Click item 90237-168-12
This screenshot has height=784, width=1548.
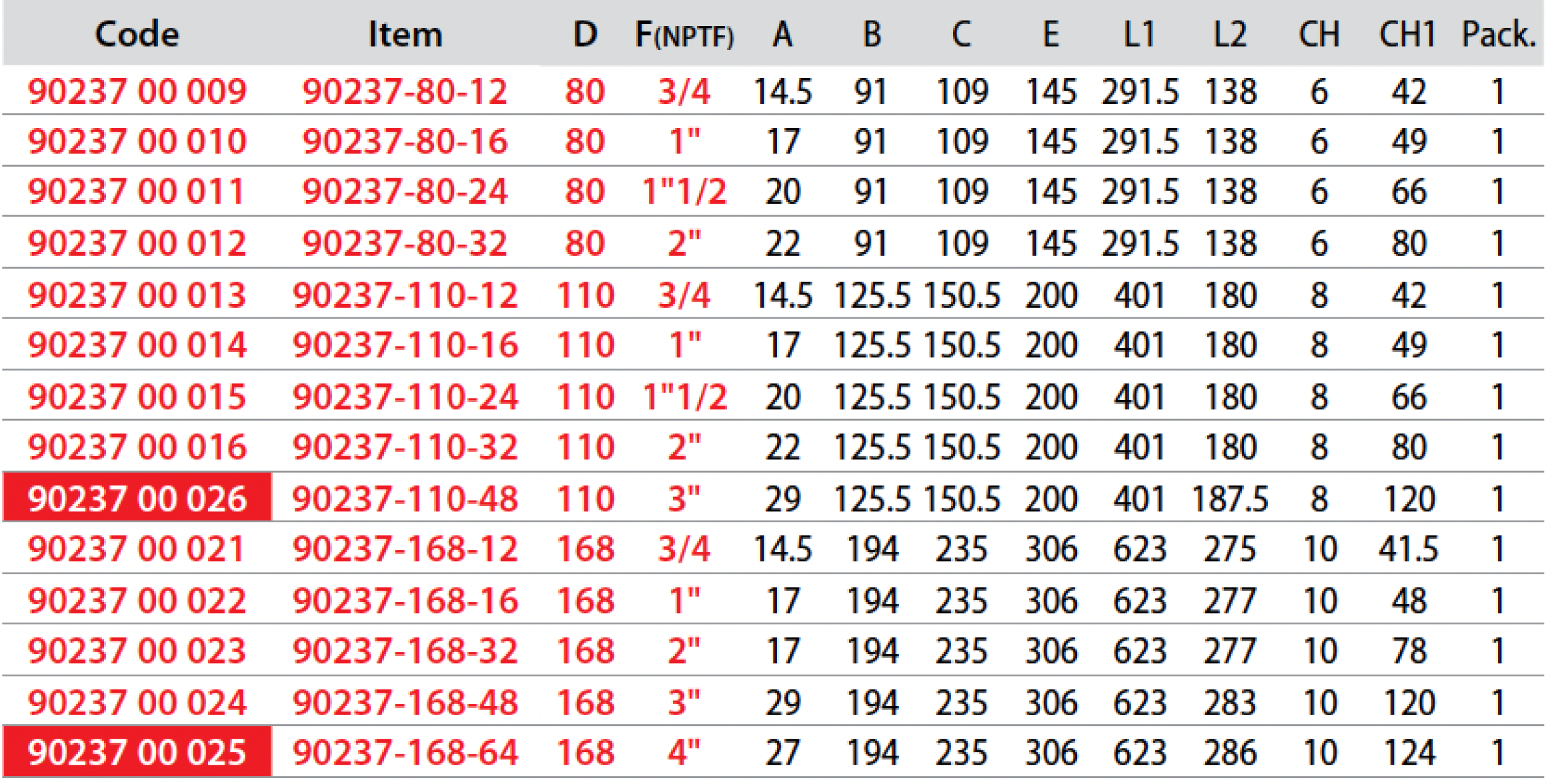405,549
